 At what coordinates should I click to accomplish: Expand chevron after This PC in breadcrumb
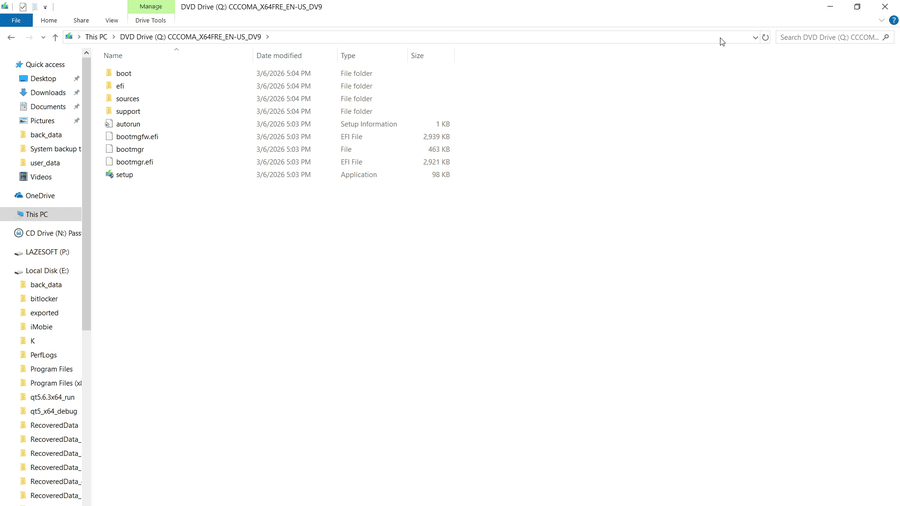114,37
